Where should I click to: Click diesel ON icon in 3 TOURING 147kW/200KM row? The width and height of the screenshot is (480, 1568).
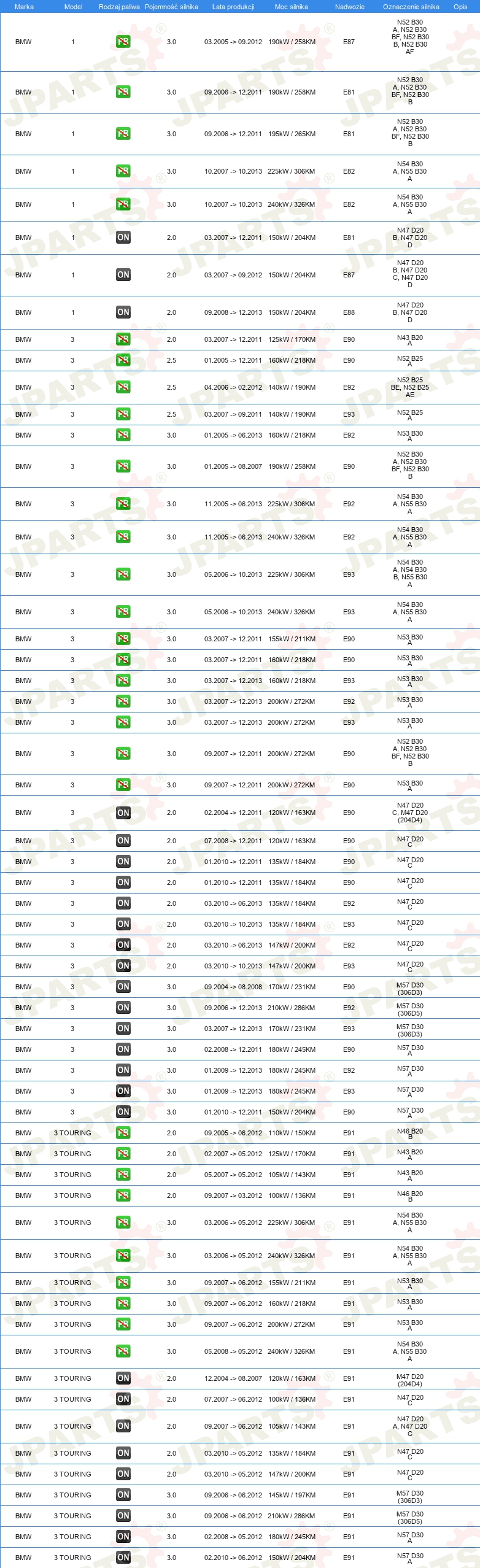pyautogui.click(x=123, y=1474)
